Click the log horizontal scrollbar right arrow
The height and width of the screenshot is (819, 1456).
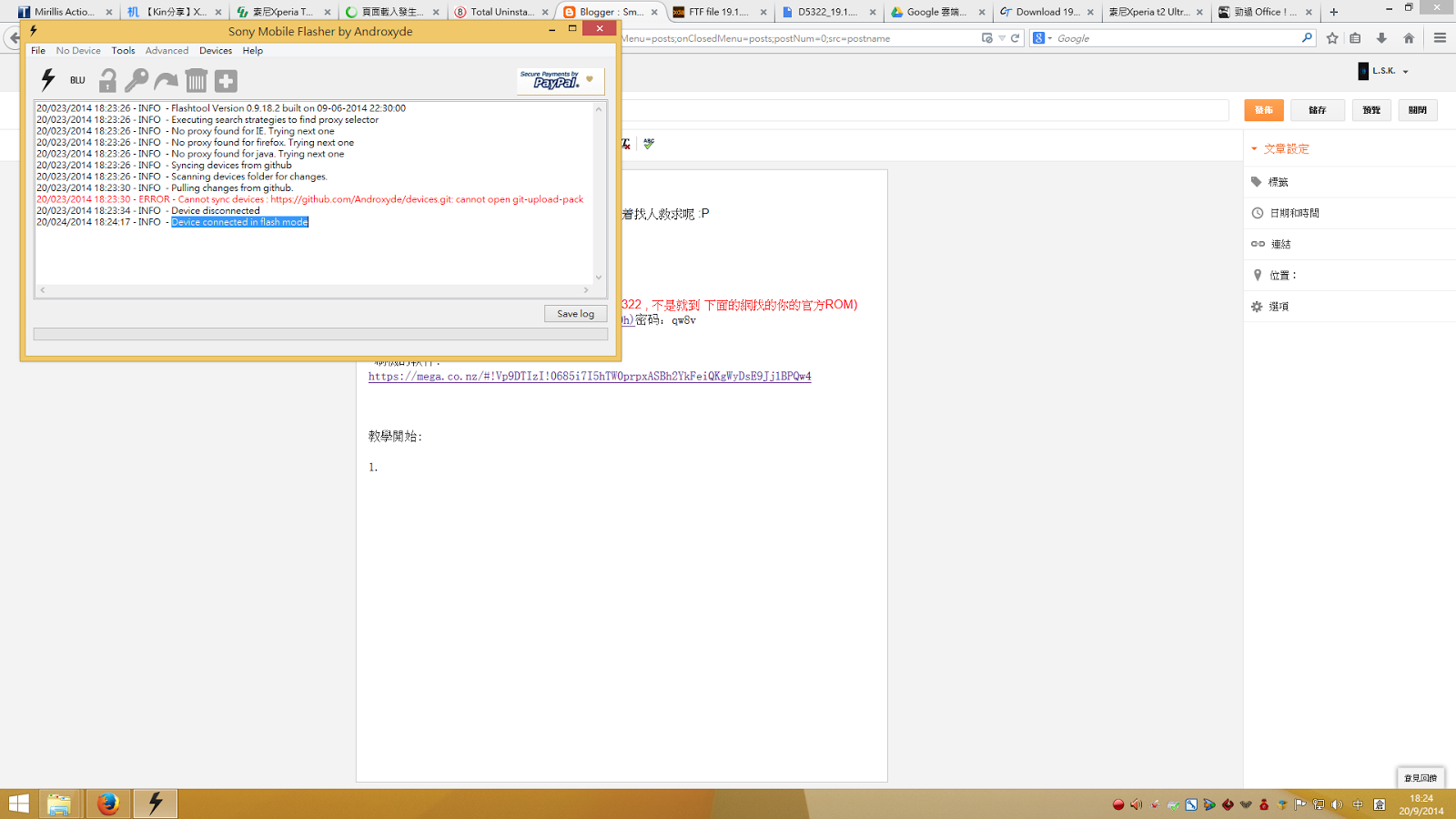(586, 290)
